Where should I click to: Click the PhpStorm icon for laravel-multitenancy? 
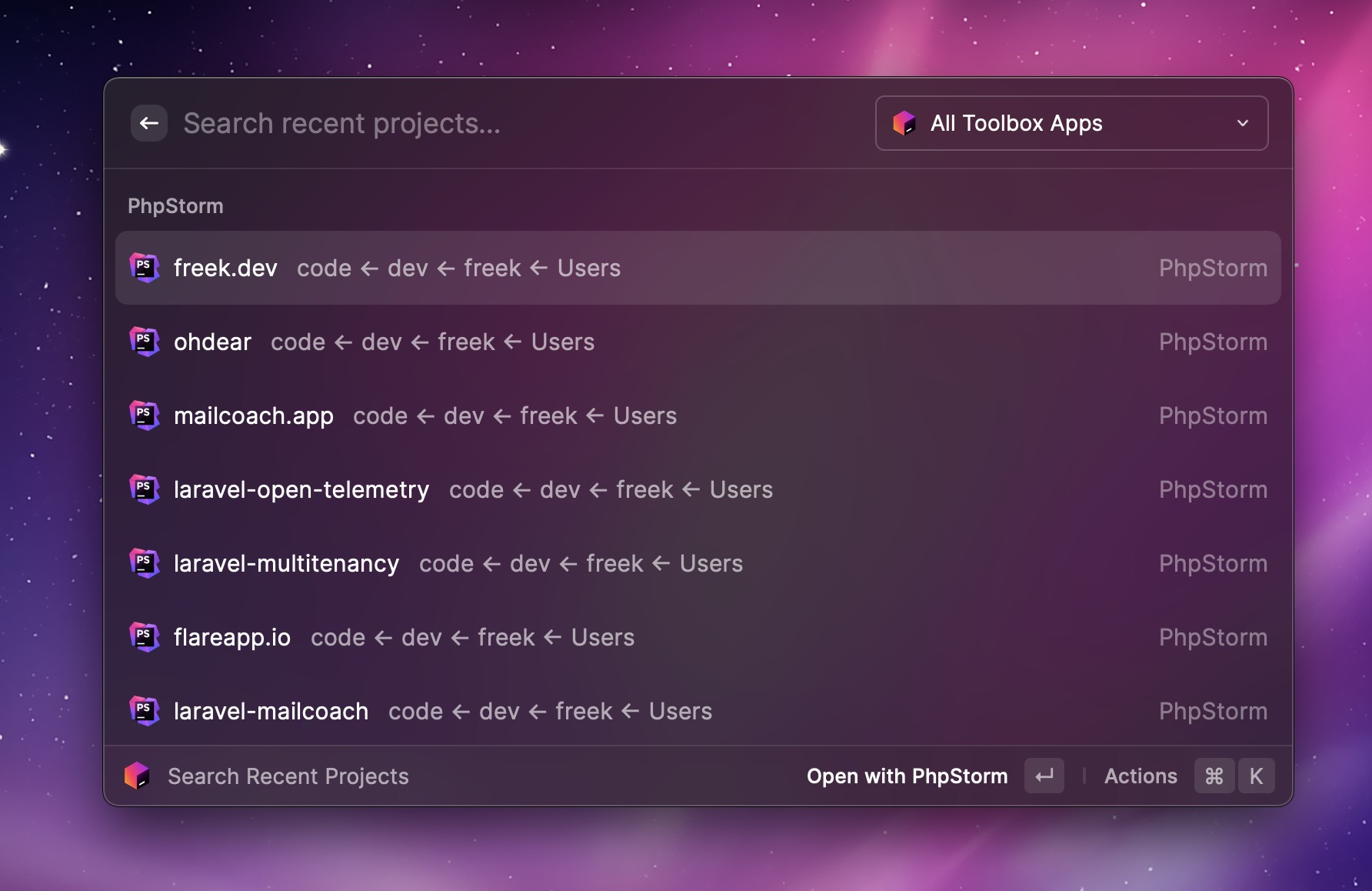pyautogui.click(x=144, y=563)
